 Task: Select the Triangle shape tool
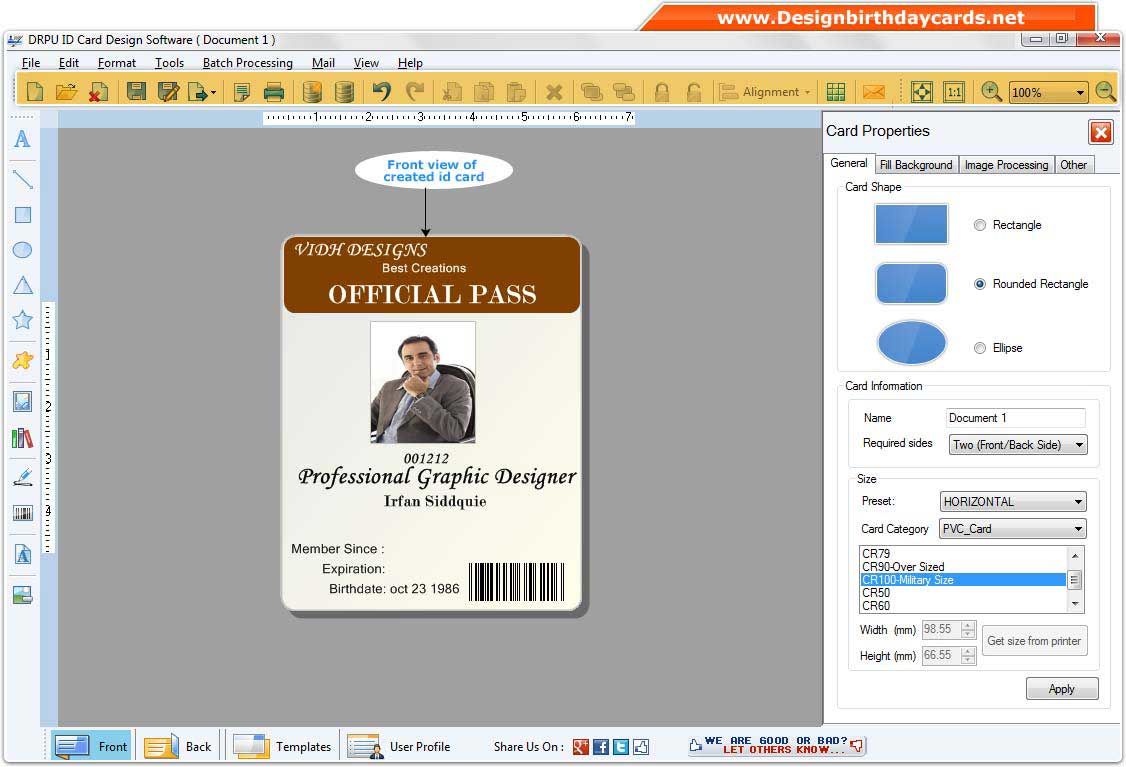[22, 286]
